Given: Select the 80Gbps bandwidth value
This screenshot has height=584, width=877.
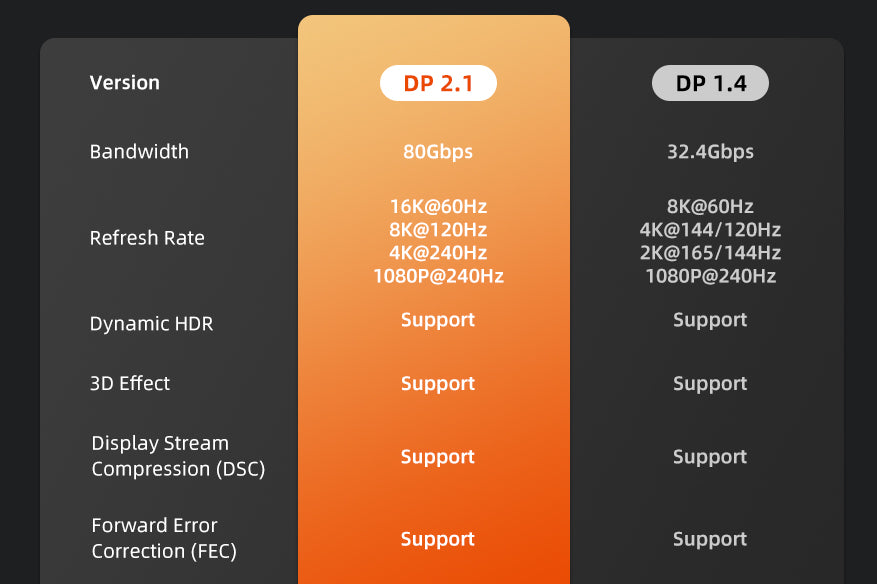Looking at the screenshot, I should point(438,152).
